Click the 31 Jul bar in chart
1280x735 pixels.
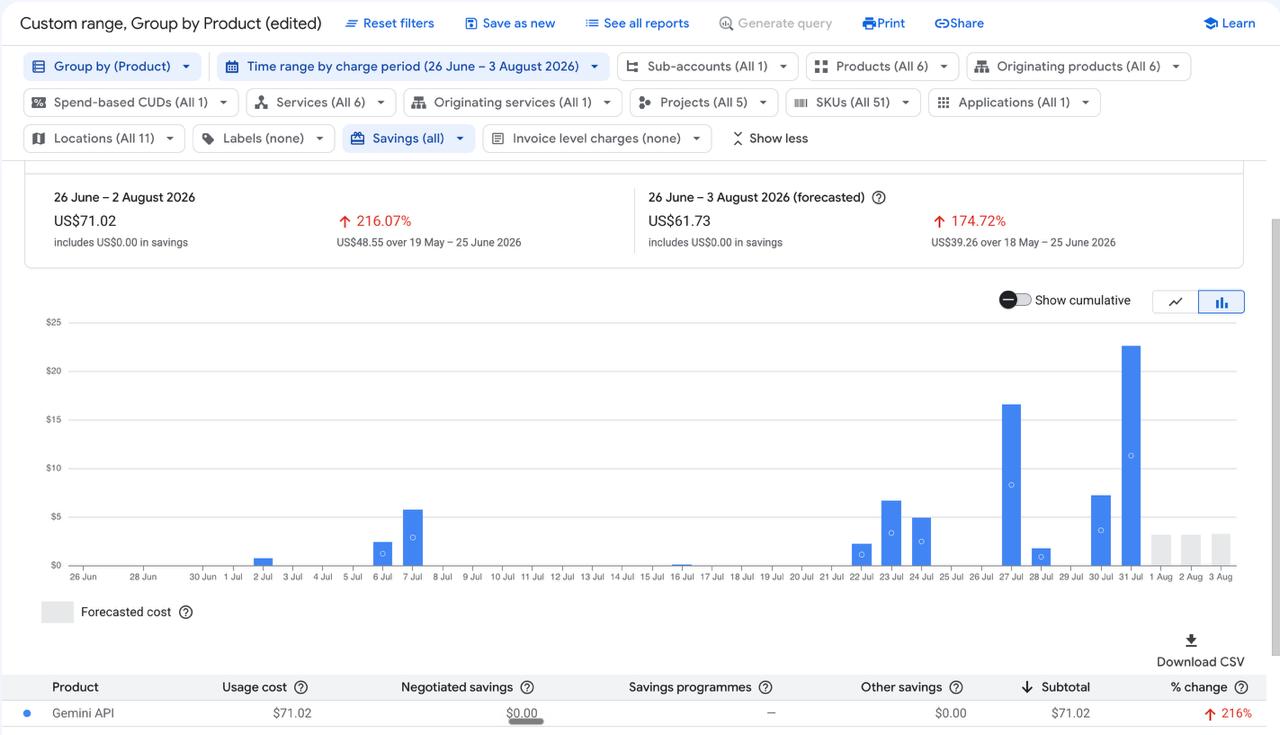coord(1131,455)
